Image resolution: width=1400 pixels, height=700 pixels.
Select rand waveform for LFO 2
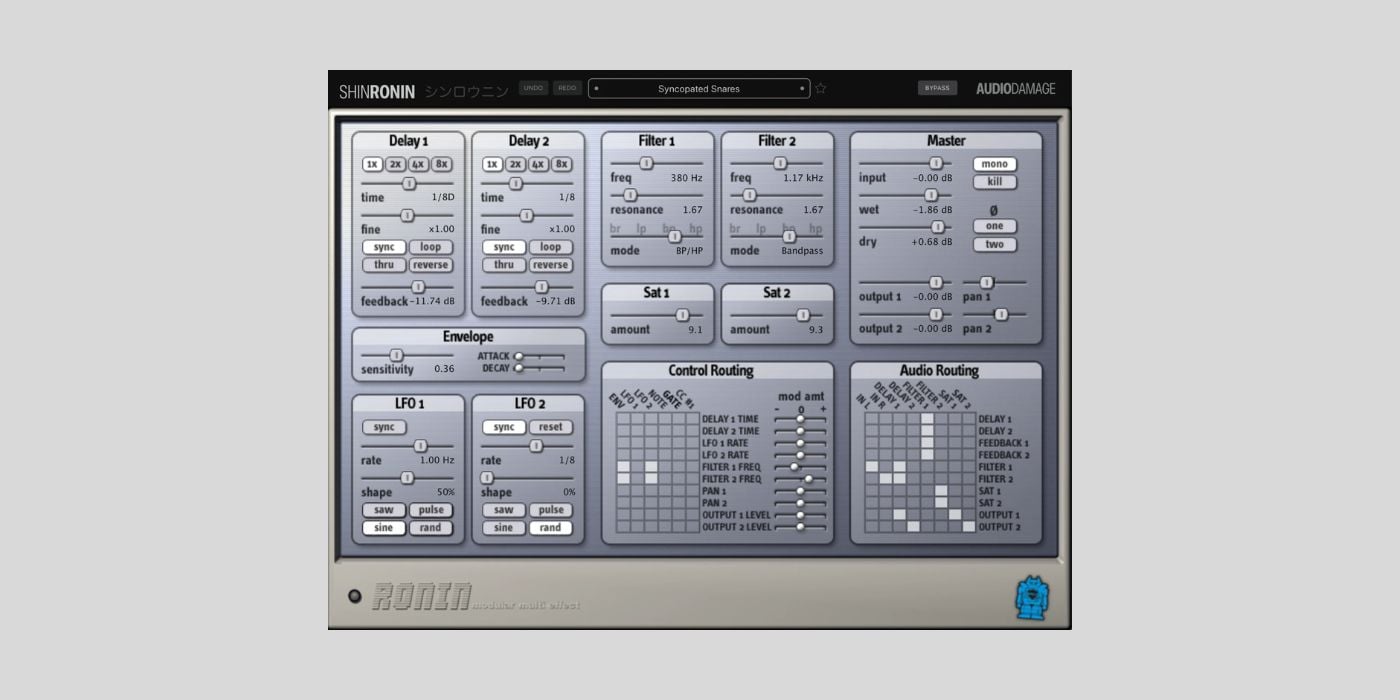pyautogui.click(x=551, y=528)
